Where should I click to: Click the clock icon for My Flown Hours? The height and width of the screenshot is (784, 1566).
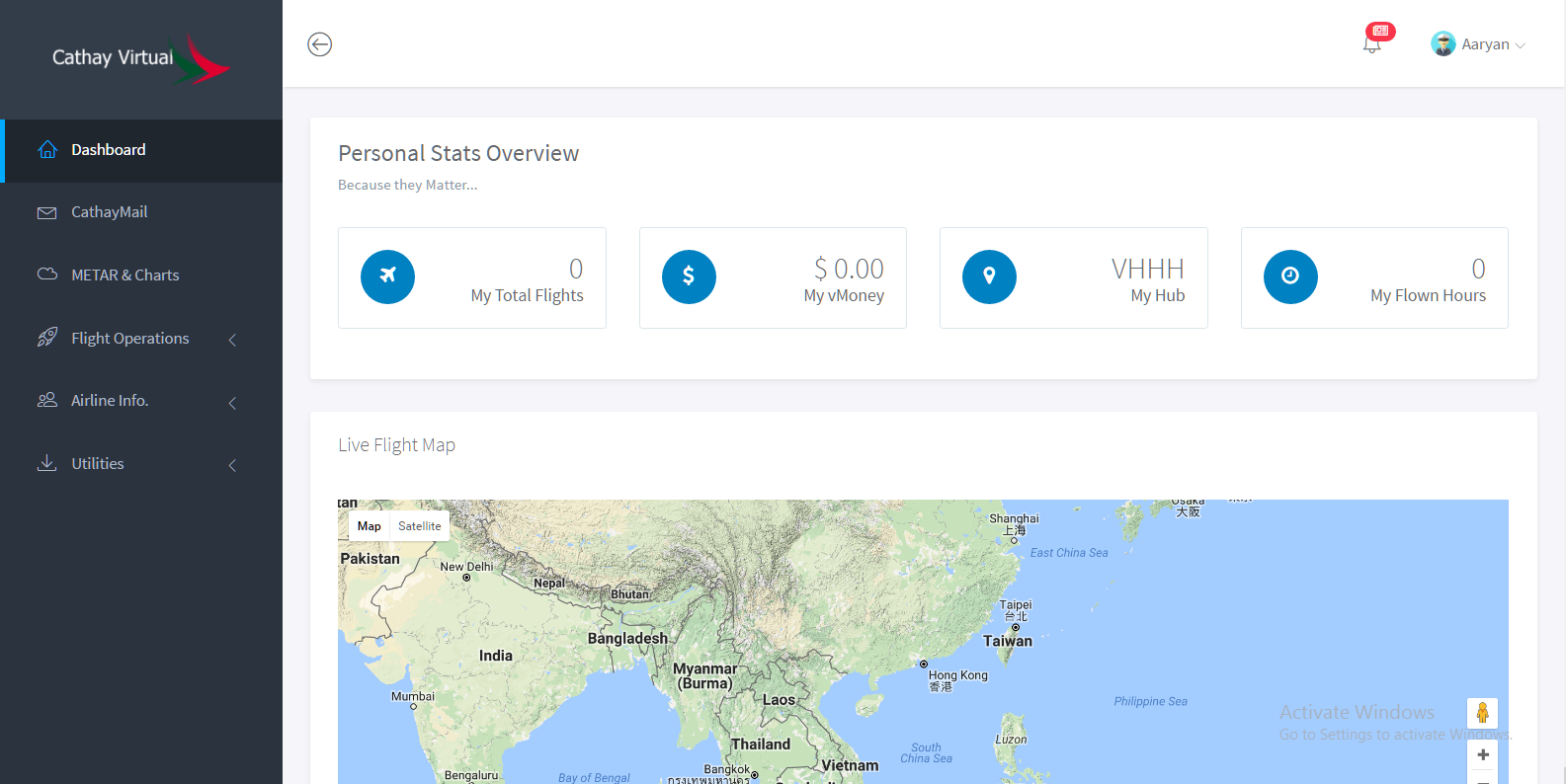pos(1290,276)
